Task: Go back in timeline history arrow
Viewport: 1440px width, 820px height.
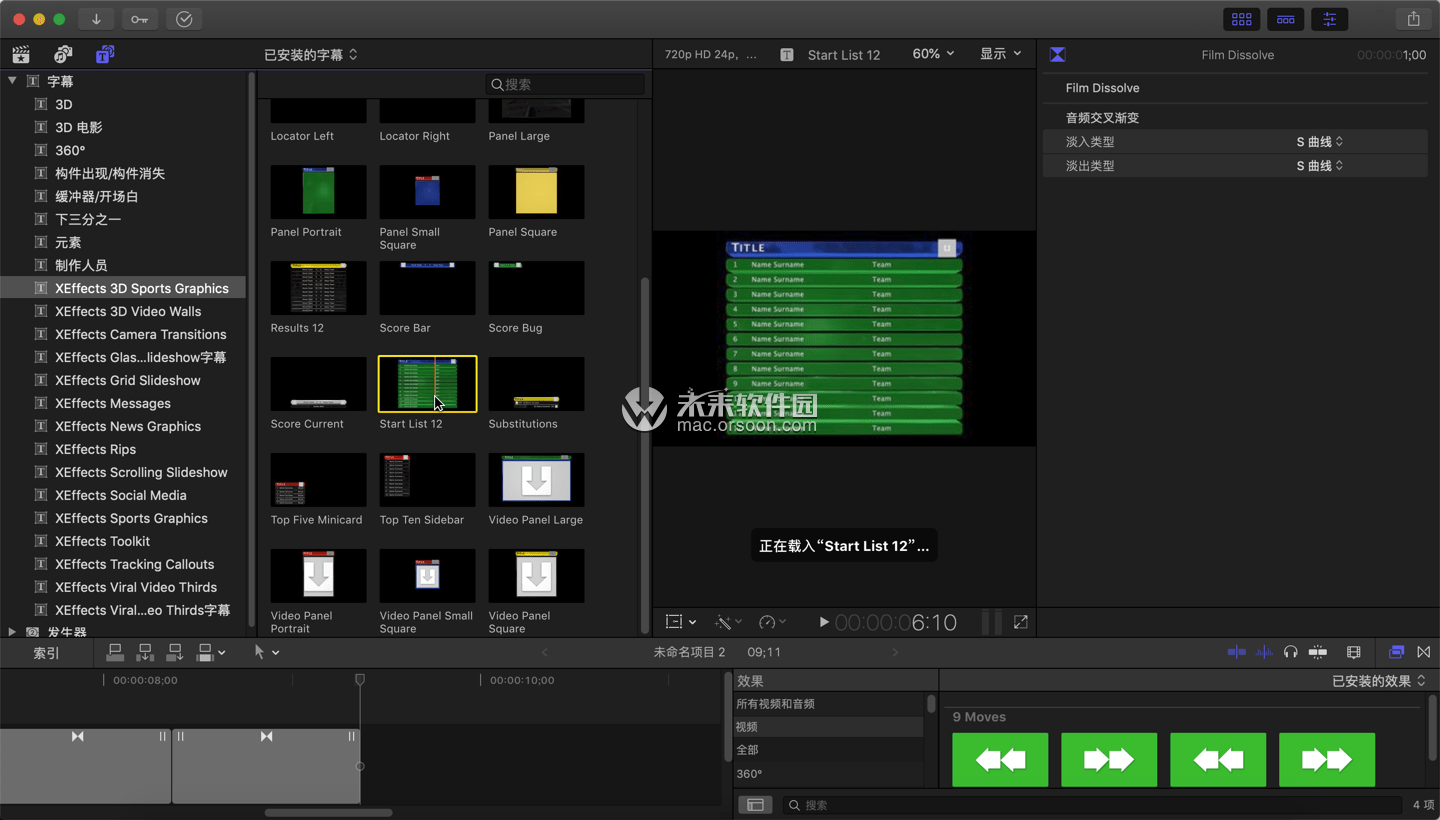Action: pyautogui.click(x=545, y=652)
